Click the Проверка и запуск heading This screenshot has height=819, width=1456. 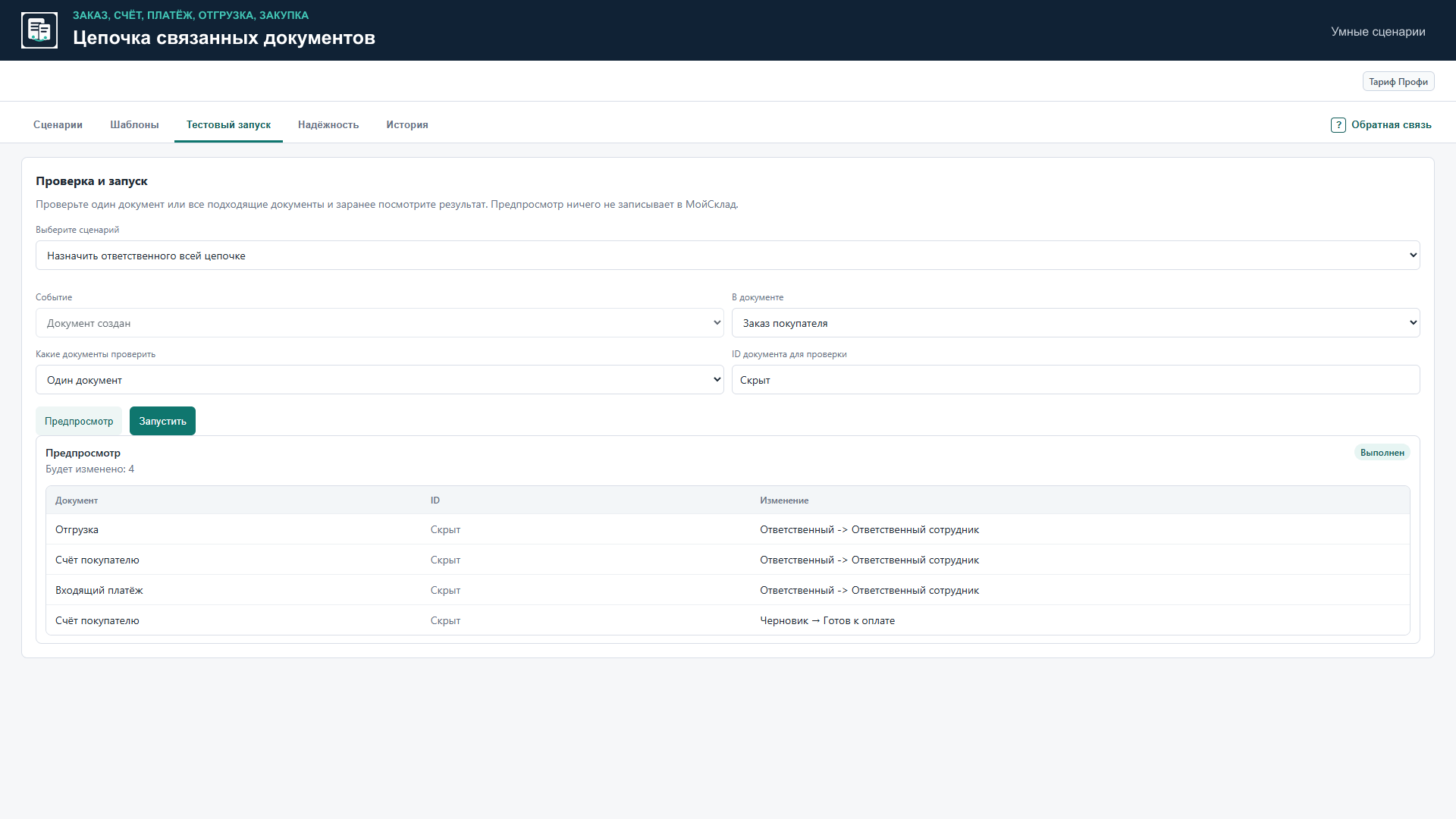click(x=92, y=181)
